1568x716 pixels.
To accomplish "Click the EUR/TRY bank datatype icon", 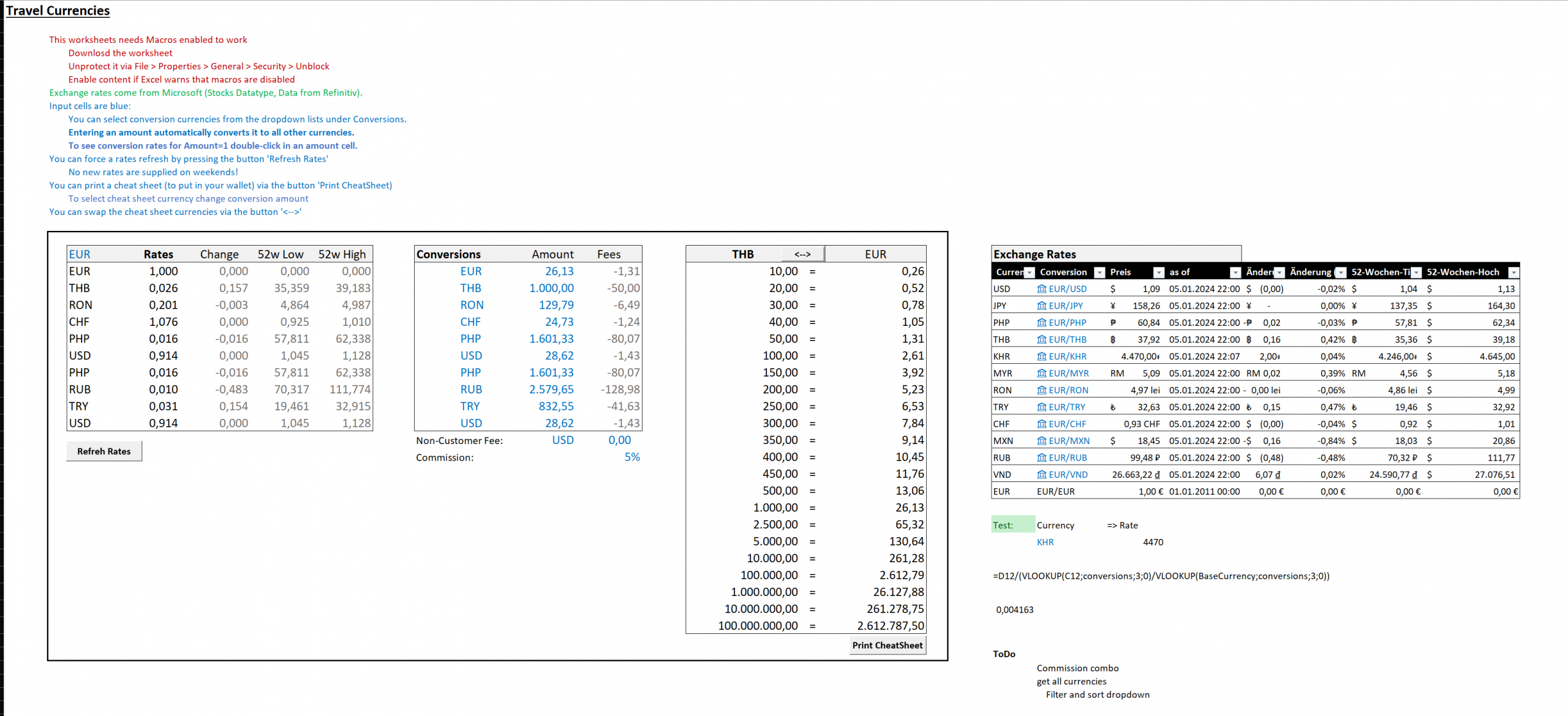I will coord(1041,407).
